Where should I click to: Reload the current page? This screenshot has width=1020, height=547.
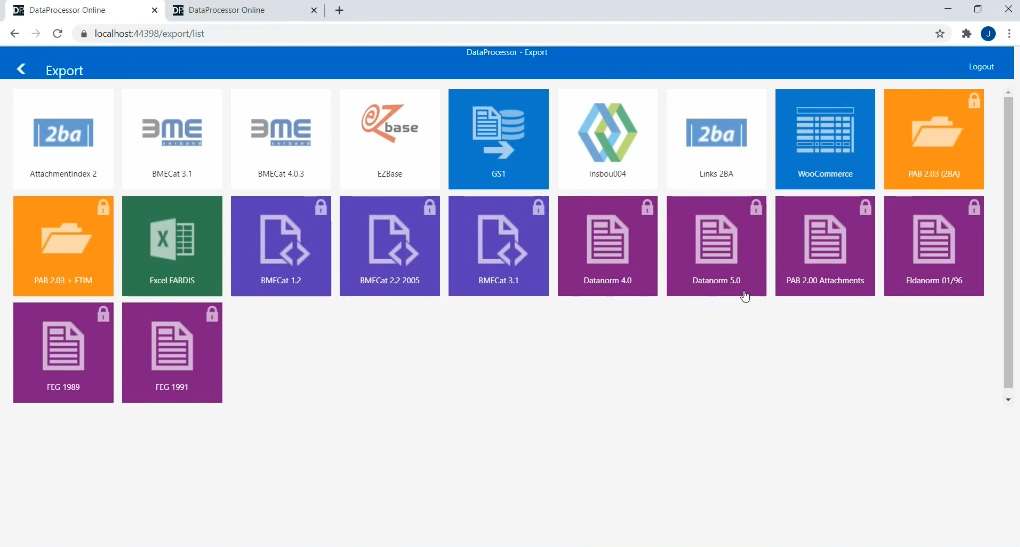(57, 33)
